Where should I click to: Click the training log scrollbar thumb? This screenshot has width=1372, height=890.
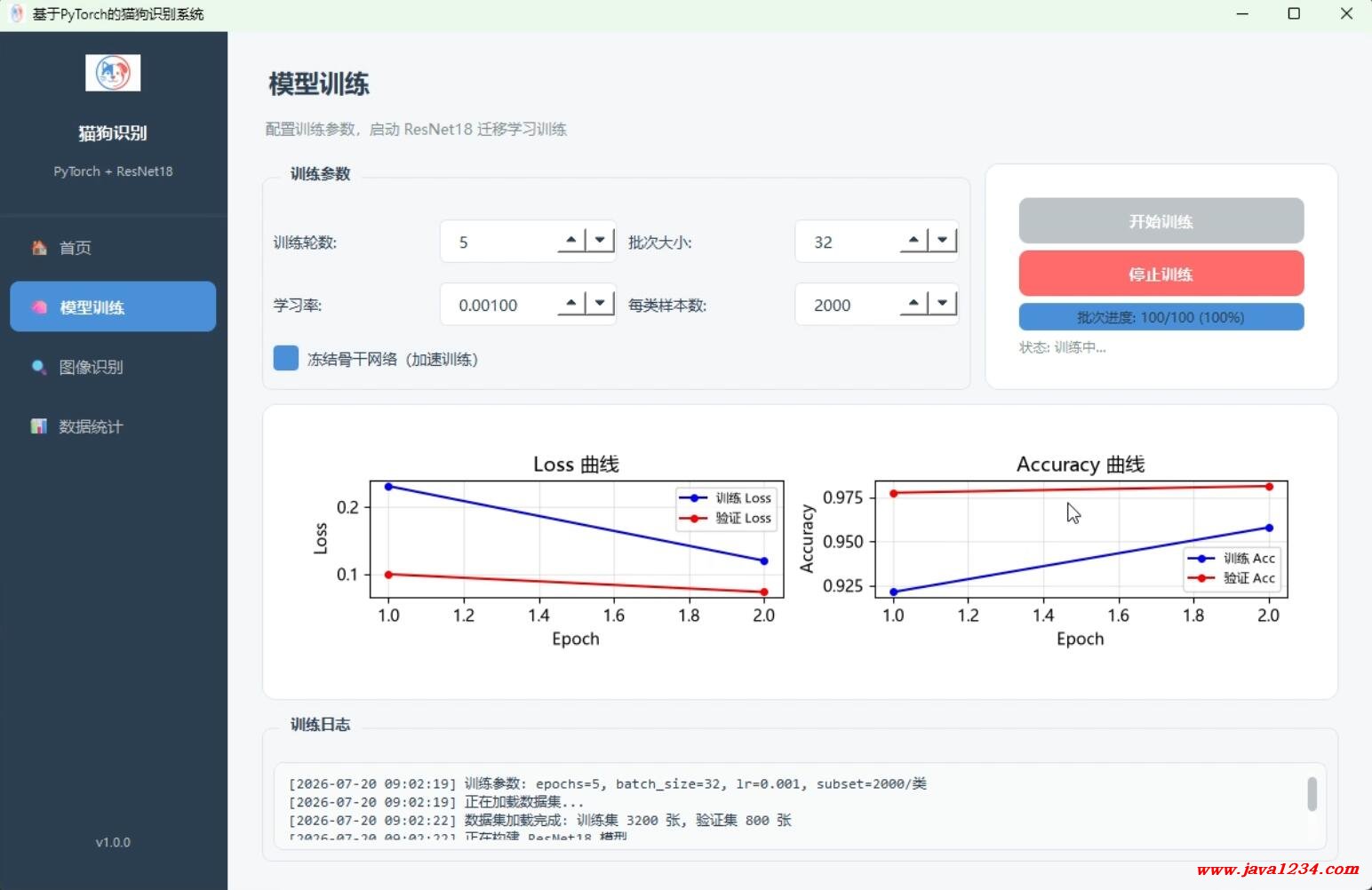click(x=1312, y=794)
